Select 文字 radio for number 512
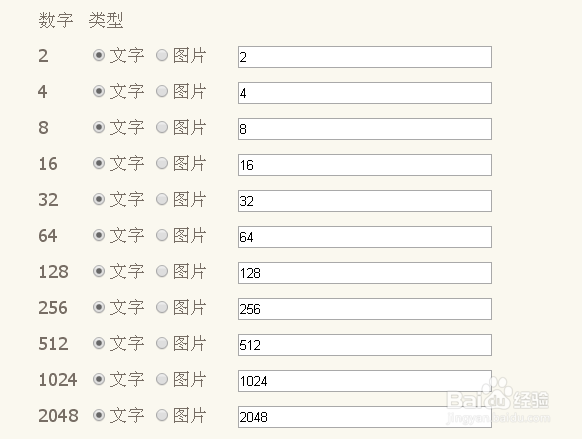Image resolution: width=582 pixels, height=439 pixels. (99, 344)
